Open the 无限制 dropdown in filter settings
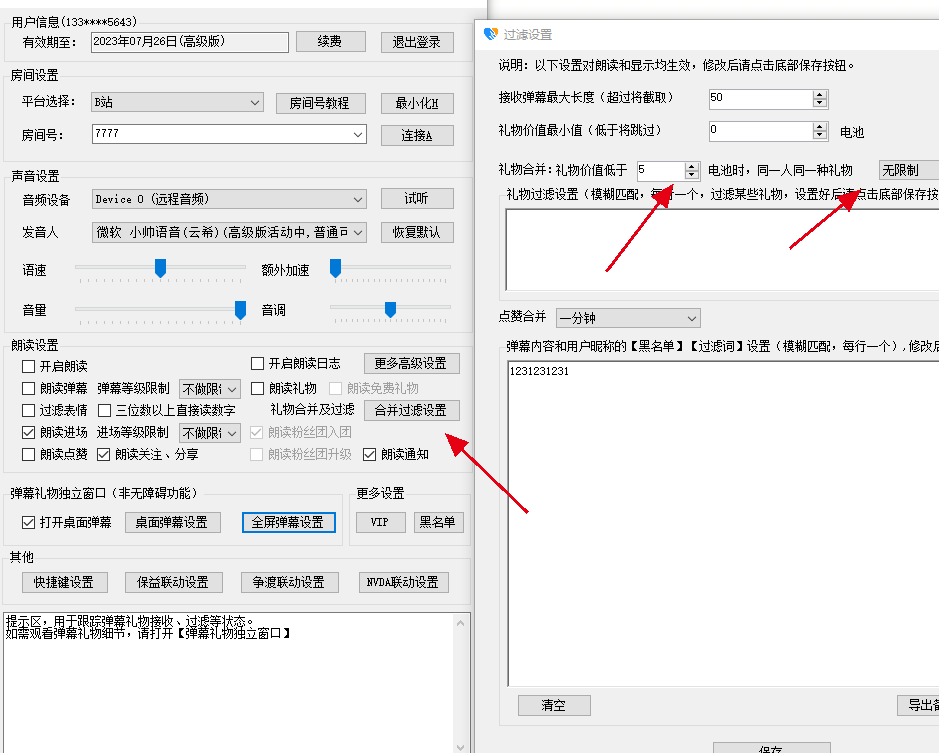The height and width of the screenshot is (753, 939). click(x=908, y=170)
